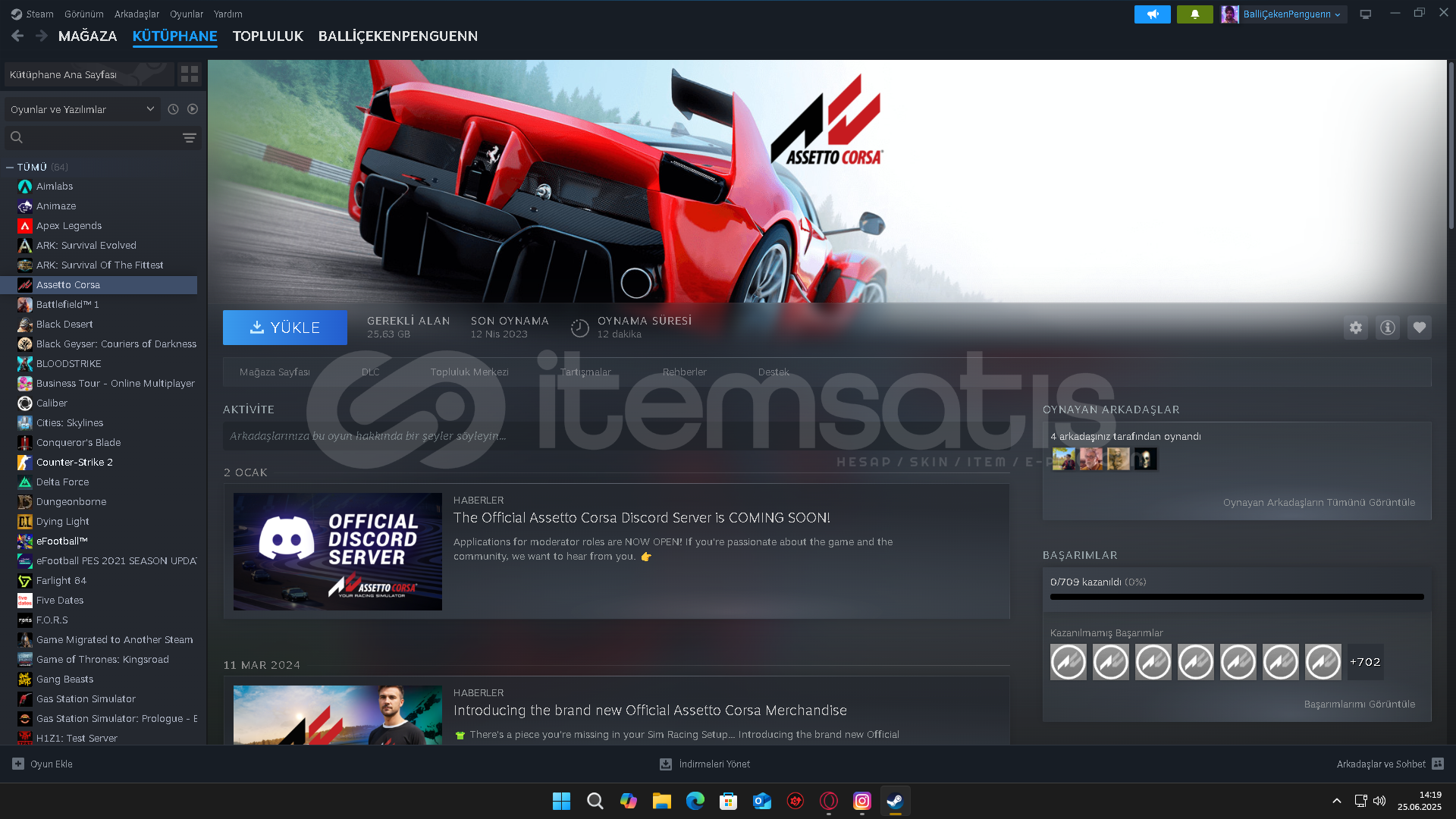Open the Discord Server COMING SOON headline
Screen dimensions: 1456x819
pyautogui.click(x=642, y=518)
